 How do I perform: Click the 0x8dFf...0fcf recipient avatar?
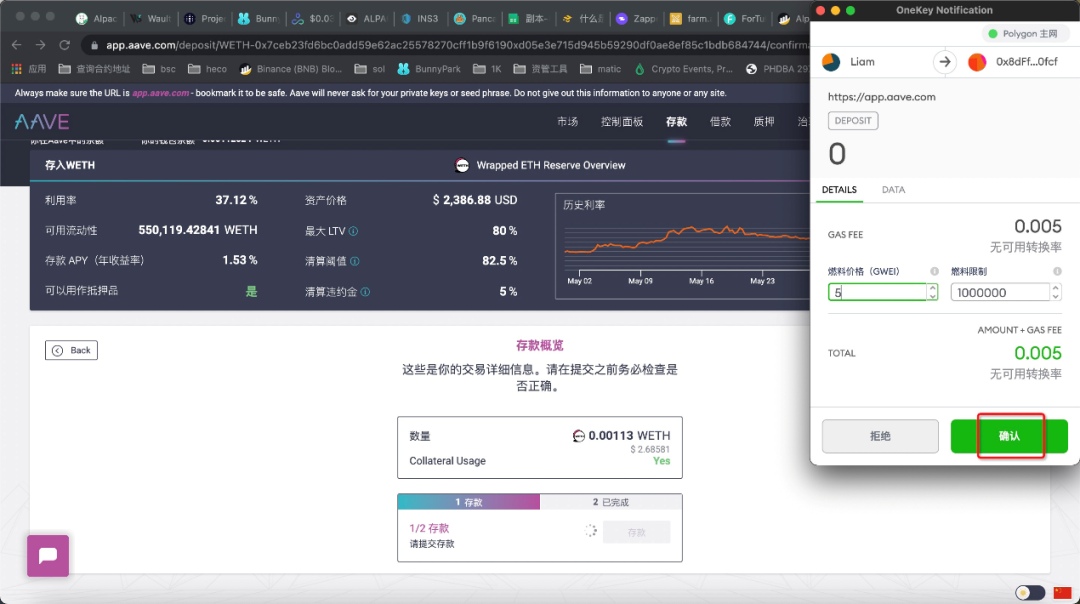point(978,61)
